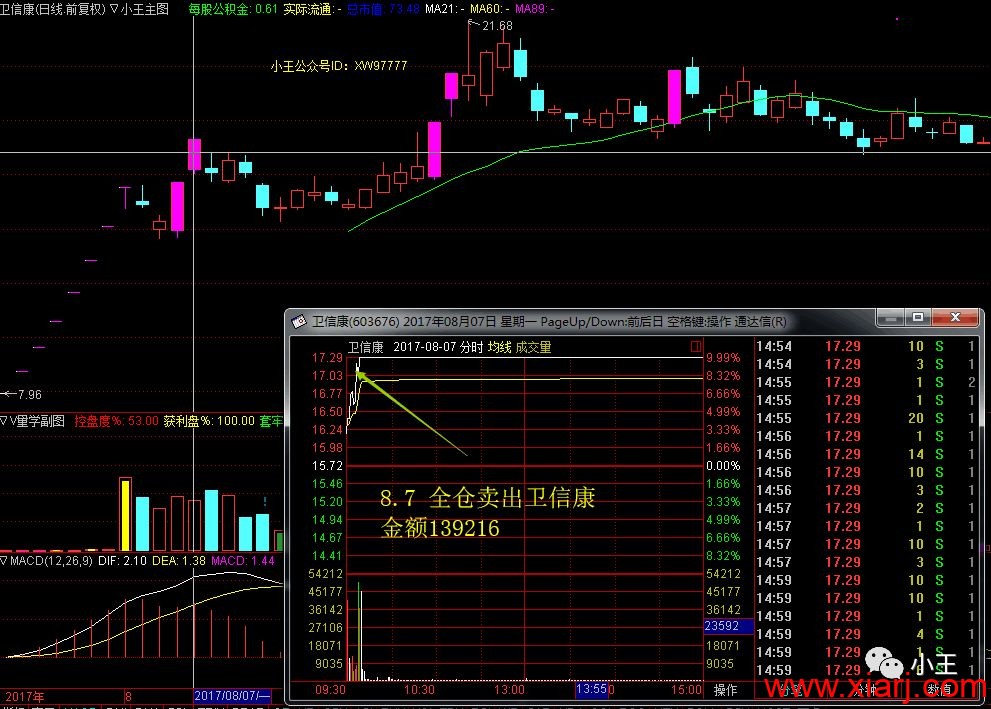Viewport: 991px width, 709px height.
Task: Minimize the 卫信康 intraday popup window
Action: pyautogui.click(x=891, y=318)
